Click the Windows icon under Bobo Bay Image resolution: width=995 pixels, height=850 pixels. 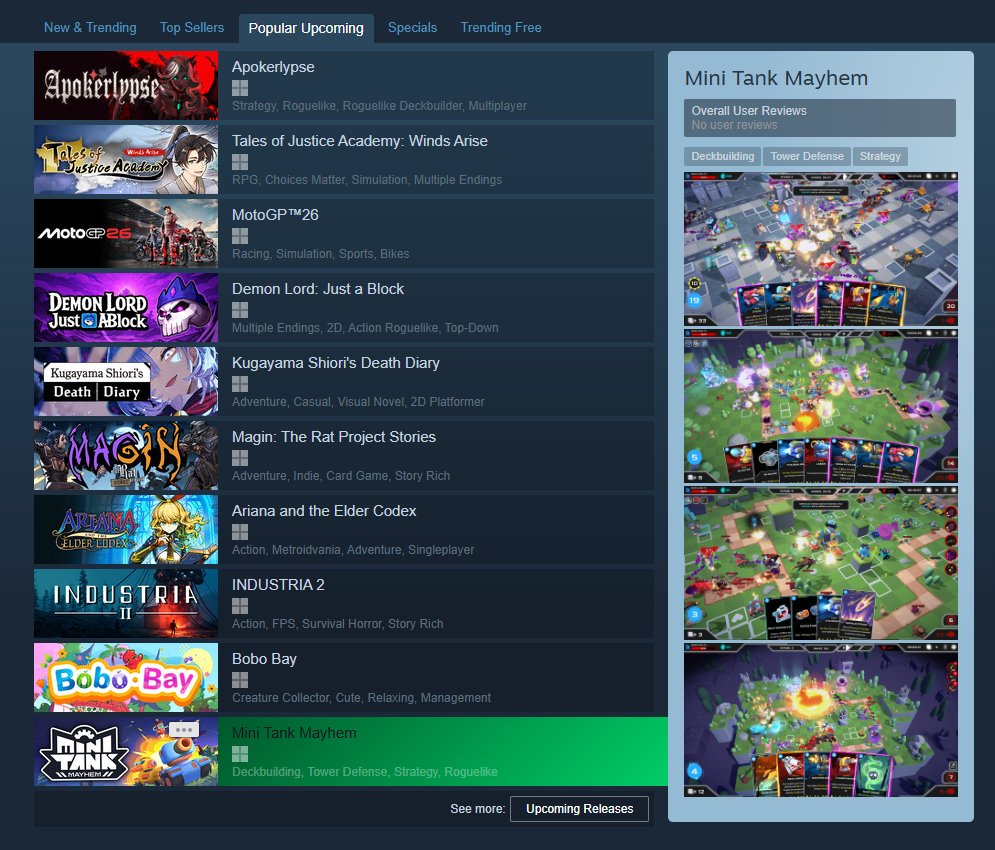tap(240, 680)
